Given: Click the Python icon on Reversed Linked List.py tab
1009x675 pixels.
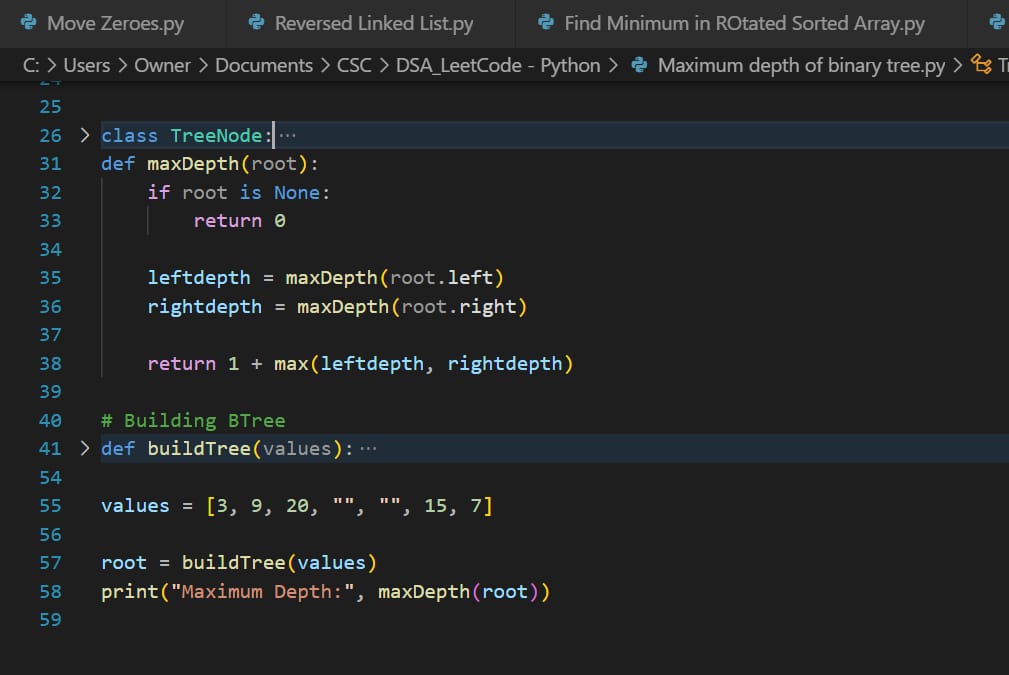Looking at the screenshot, I should click(256, 23).
